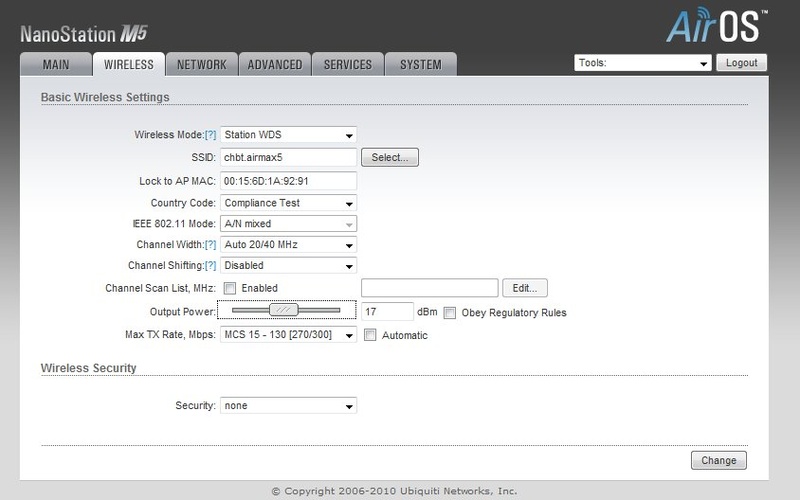Click the Wireless Security heading
This screenshot has width=800, height=500.
coord(88,368)
